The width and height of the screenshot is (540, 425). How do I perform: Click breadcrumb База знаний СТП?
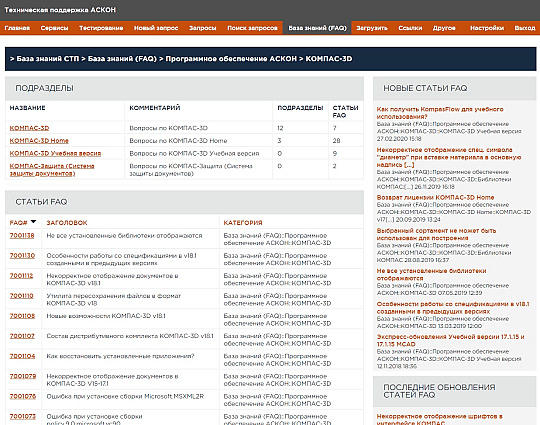tap(48, 59)
